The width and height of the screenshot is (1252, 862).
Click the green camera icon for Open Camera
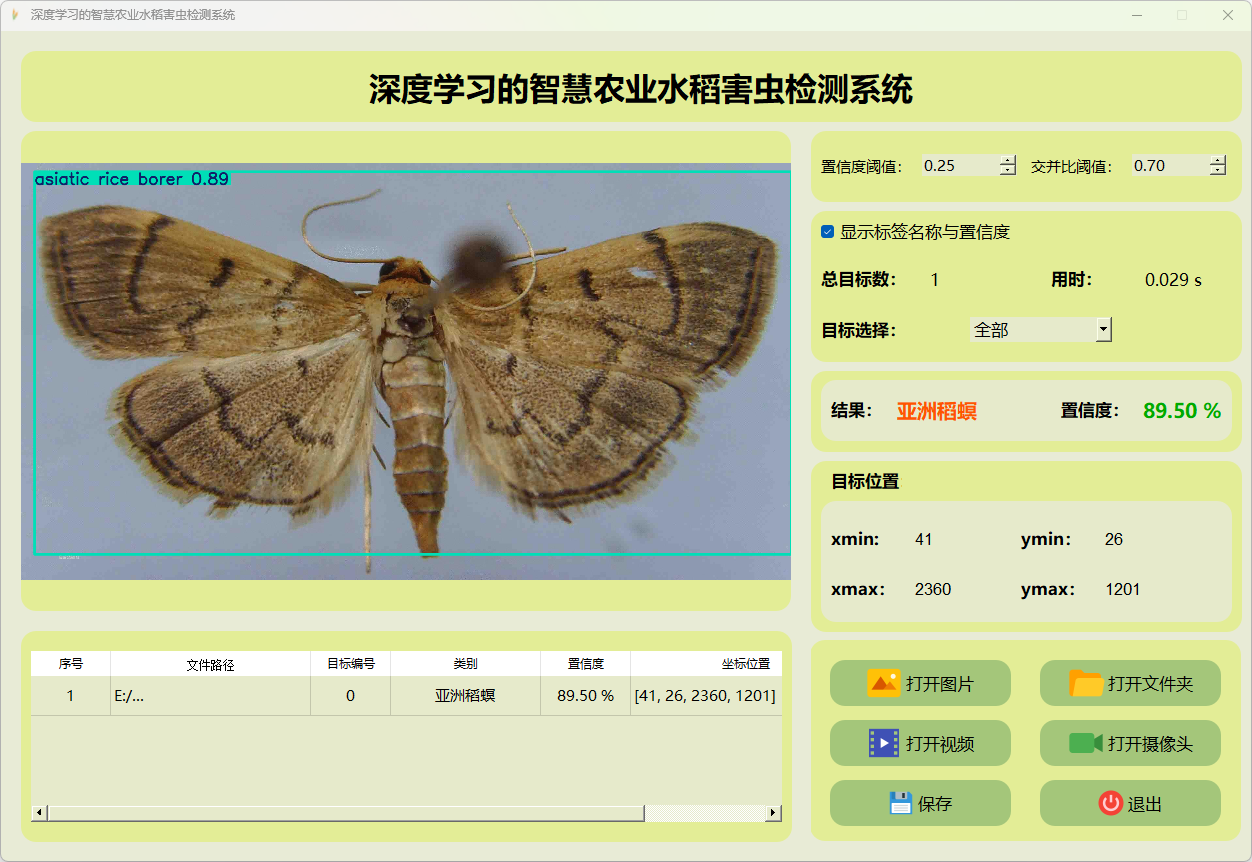coord(1085,743)
